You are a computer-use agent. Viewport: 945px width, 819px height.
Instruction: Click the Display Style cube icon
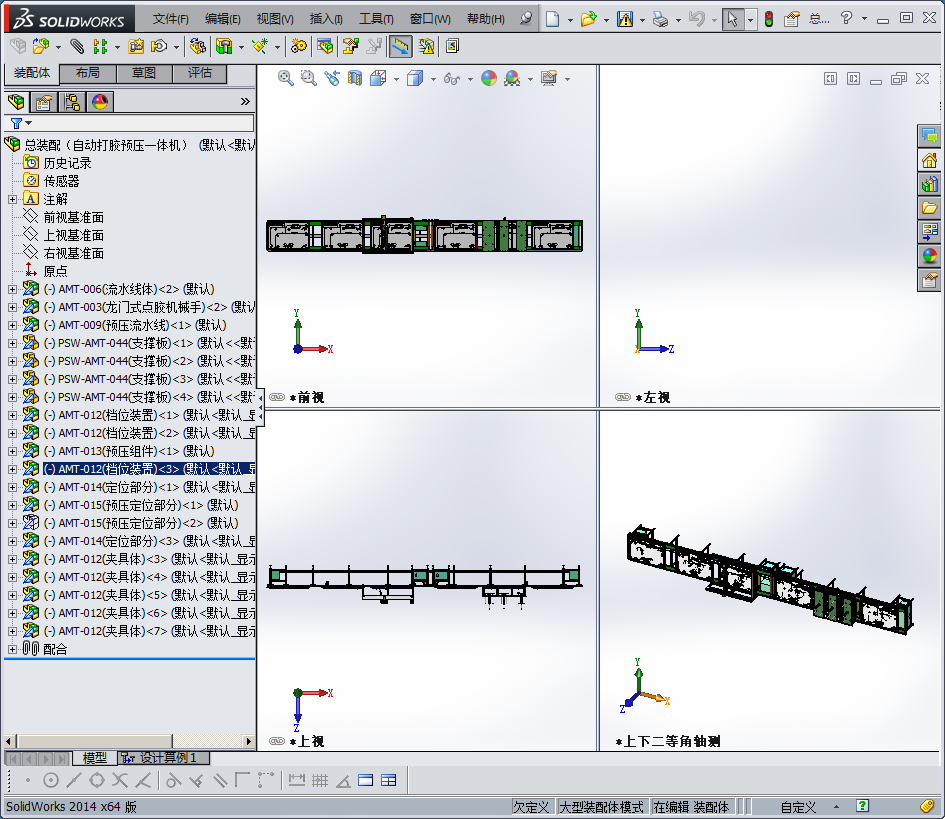[415, 78]
